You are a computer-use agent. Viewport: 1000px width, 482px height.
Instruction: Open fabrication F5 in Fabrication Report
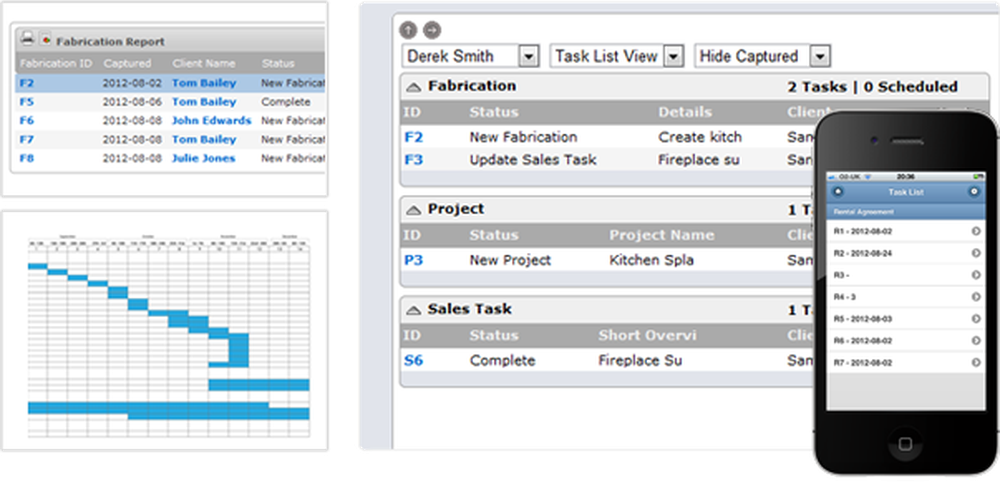tap(27, 102)
